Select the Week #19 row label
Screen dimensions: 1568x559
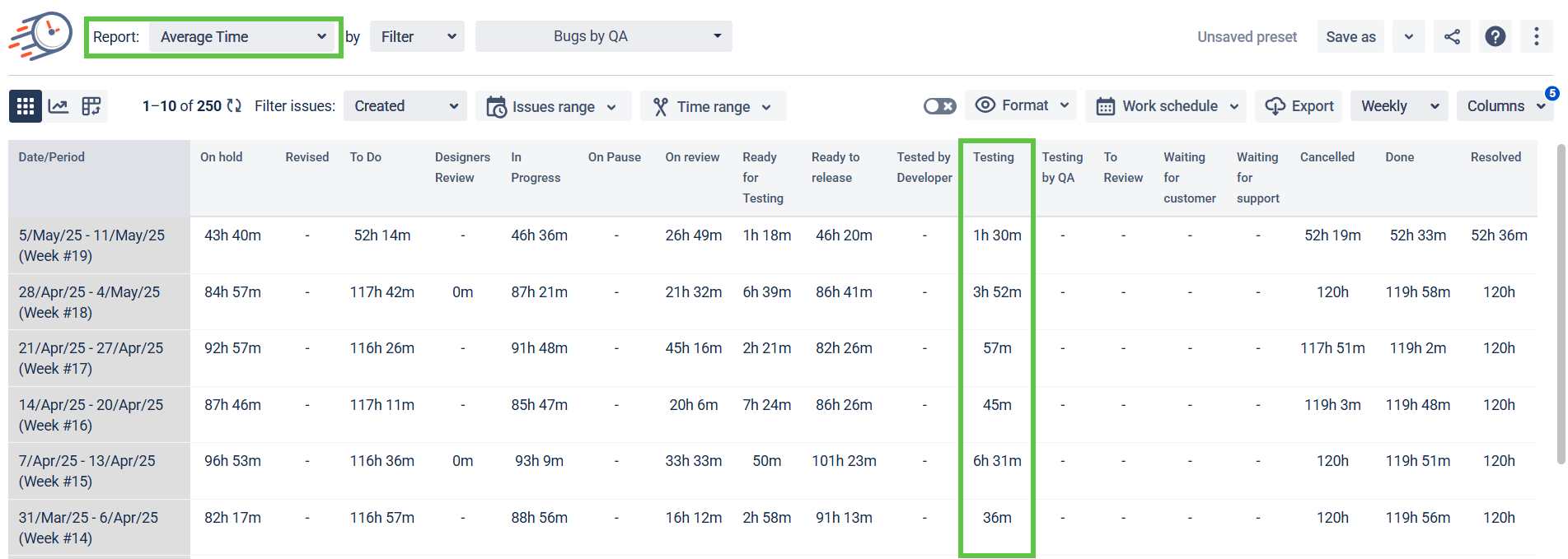click(x=91, y=245)
